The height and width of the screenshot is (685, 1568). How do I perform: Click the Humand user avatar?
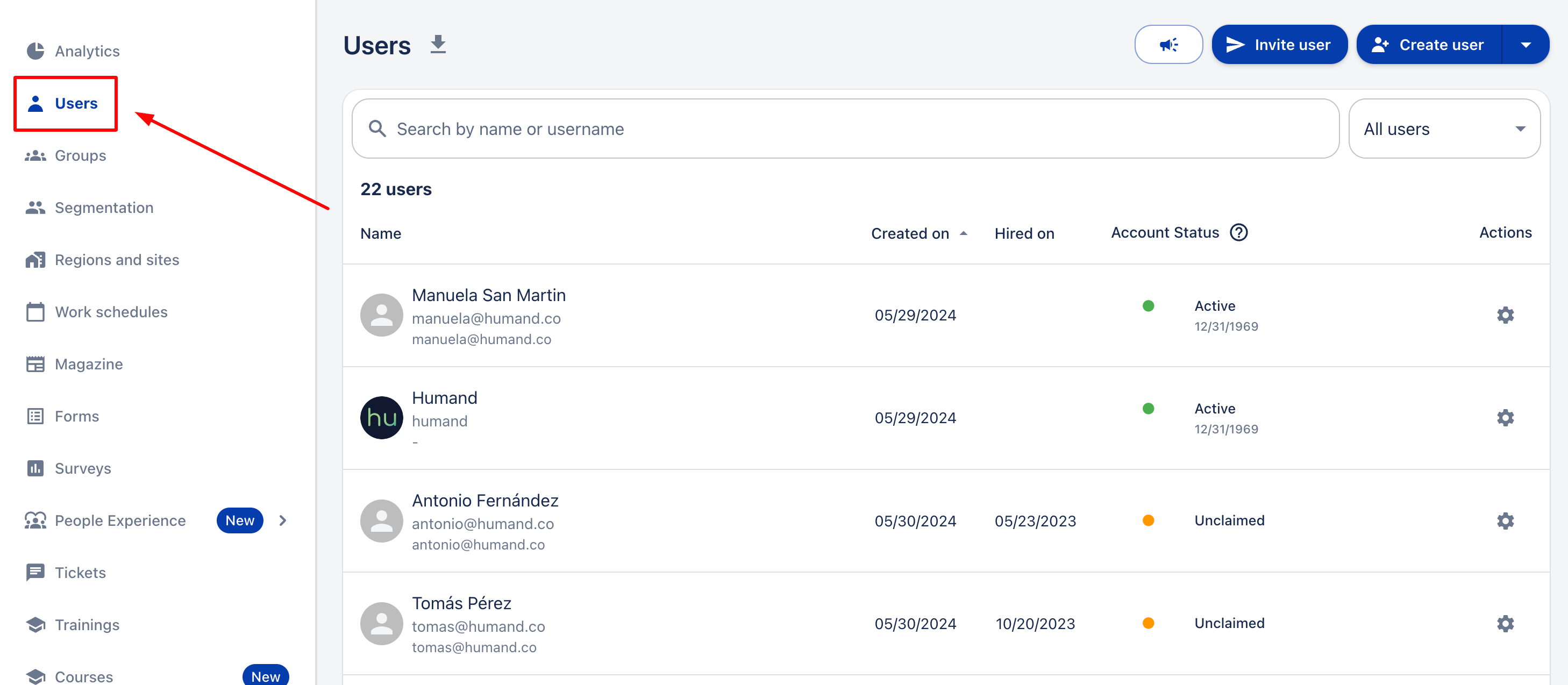381,418
